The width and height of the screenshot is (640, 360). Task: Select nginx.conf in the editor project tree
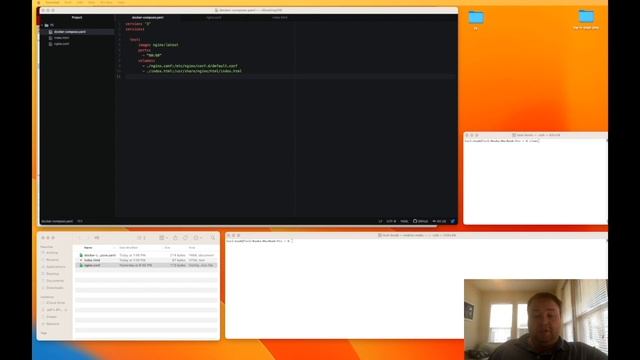pyautogui.click(x=62, y=44)
